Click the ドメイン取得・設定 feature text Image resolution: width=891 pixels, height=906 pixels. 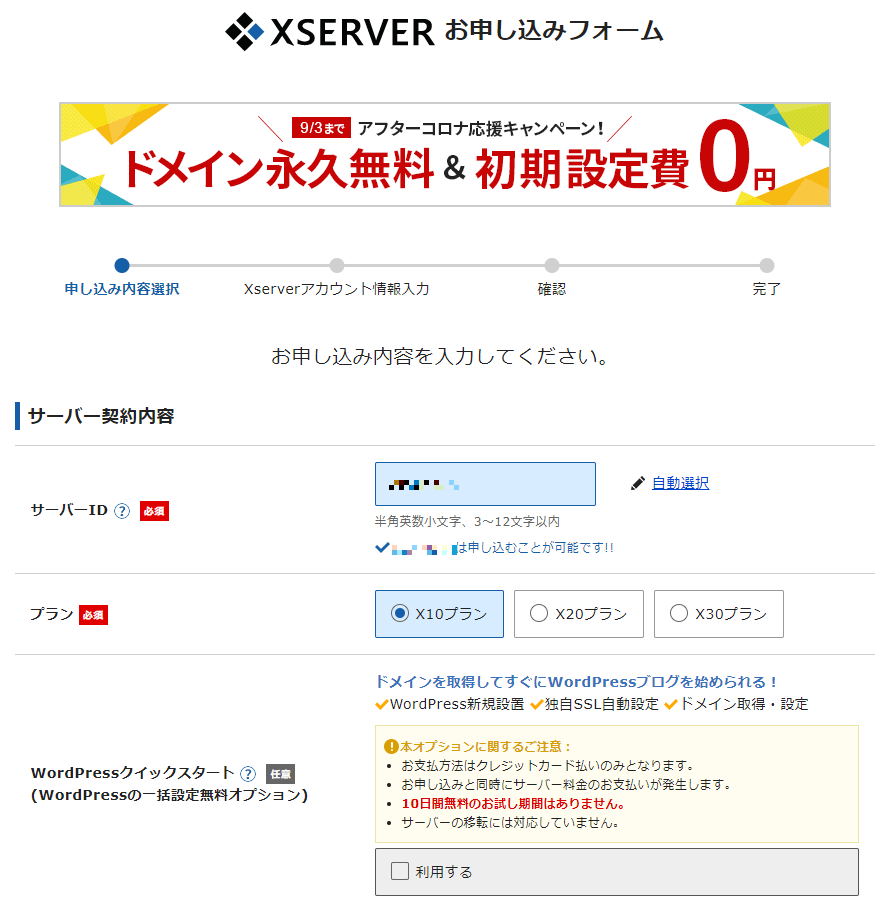(744, 704)
